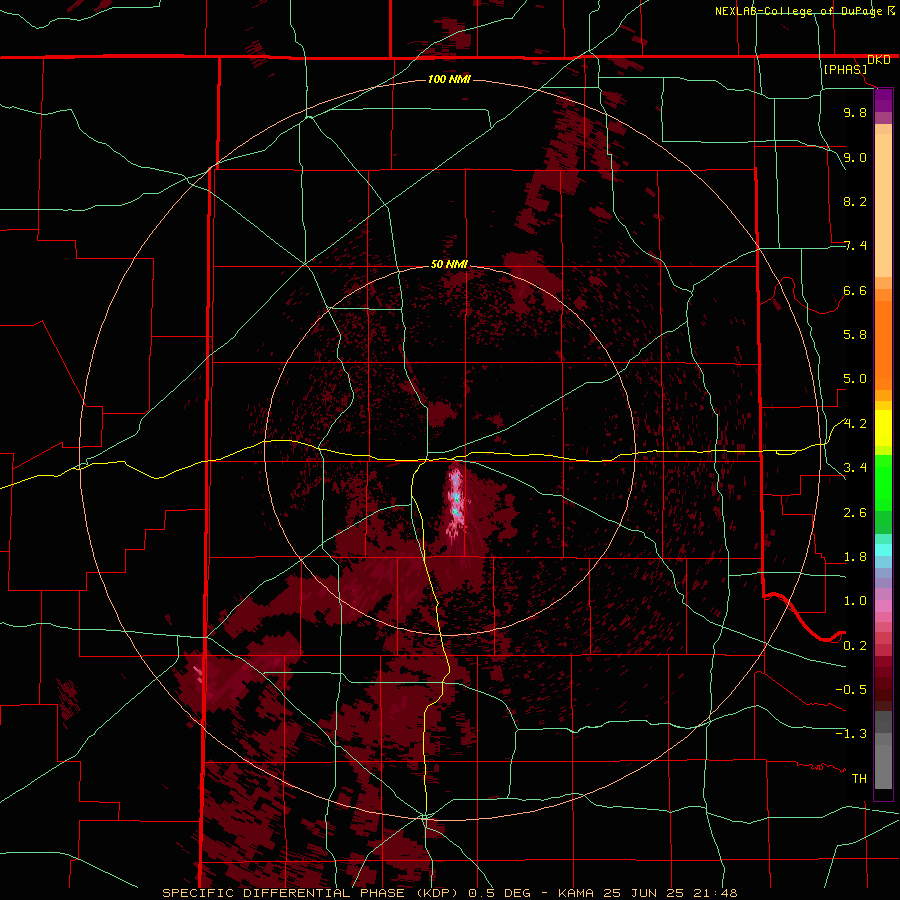The width and height of the screenshot is (900, 900).
Task: Click the -0.5 color scale value
Action: pyautogui.click(x=851, y=690)
